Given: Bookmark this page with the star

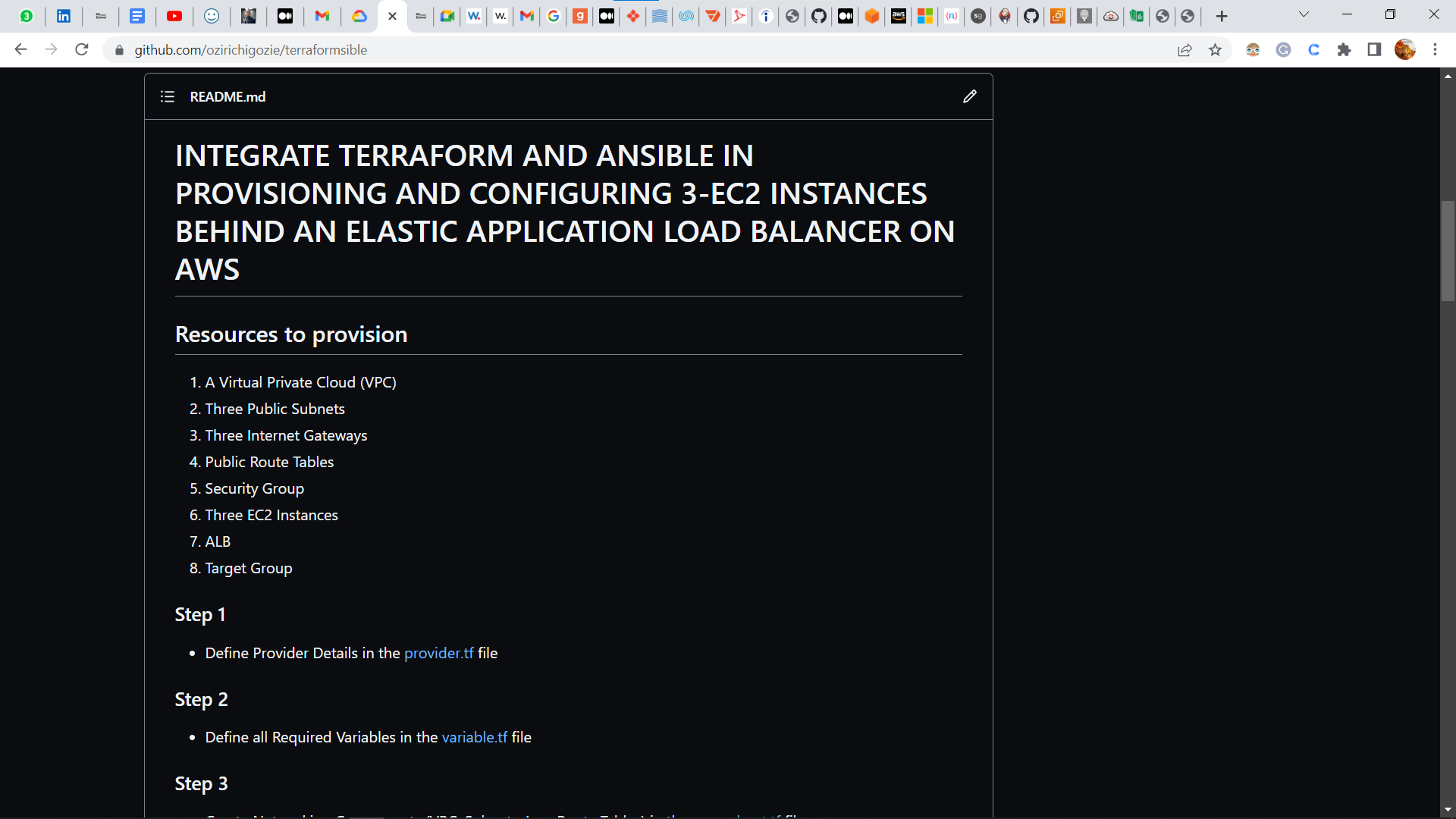Looking at the screenshot, I should (1216, 50).
